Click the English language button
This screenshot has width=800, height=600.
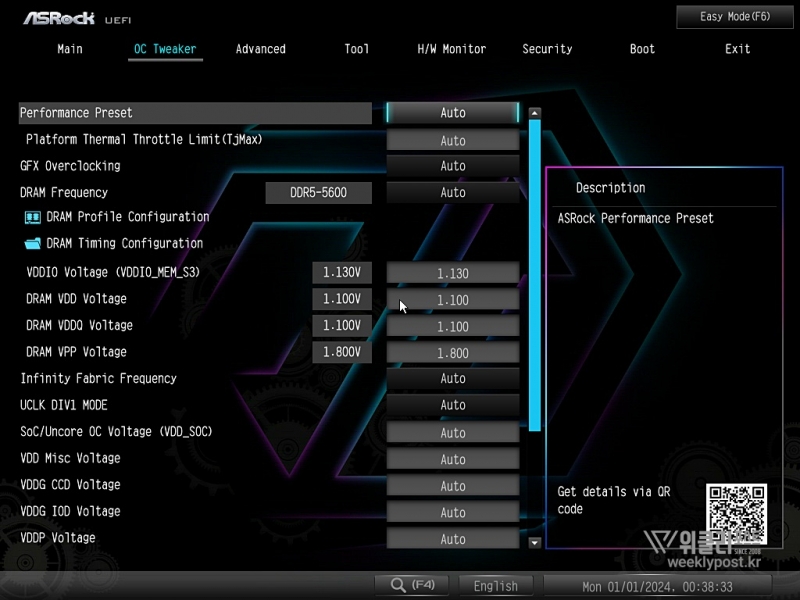click(496, 586)
